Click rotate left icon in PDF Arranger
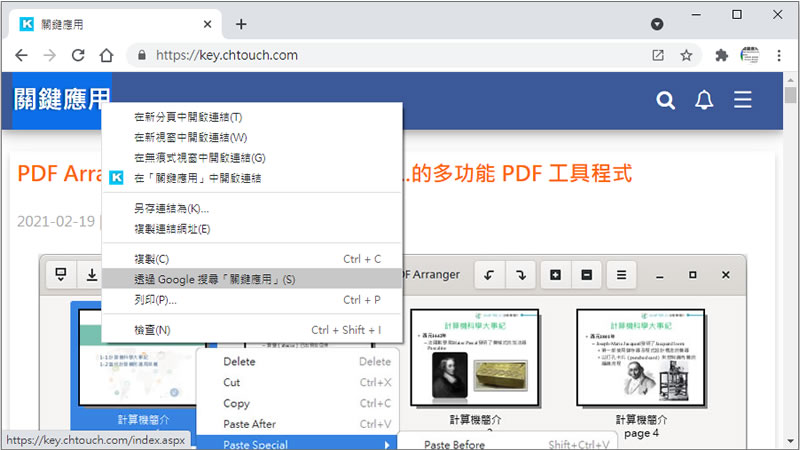 [x=489, y=275]
